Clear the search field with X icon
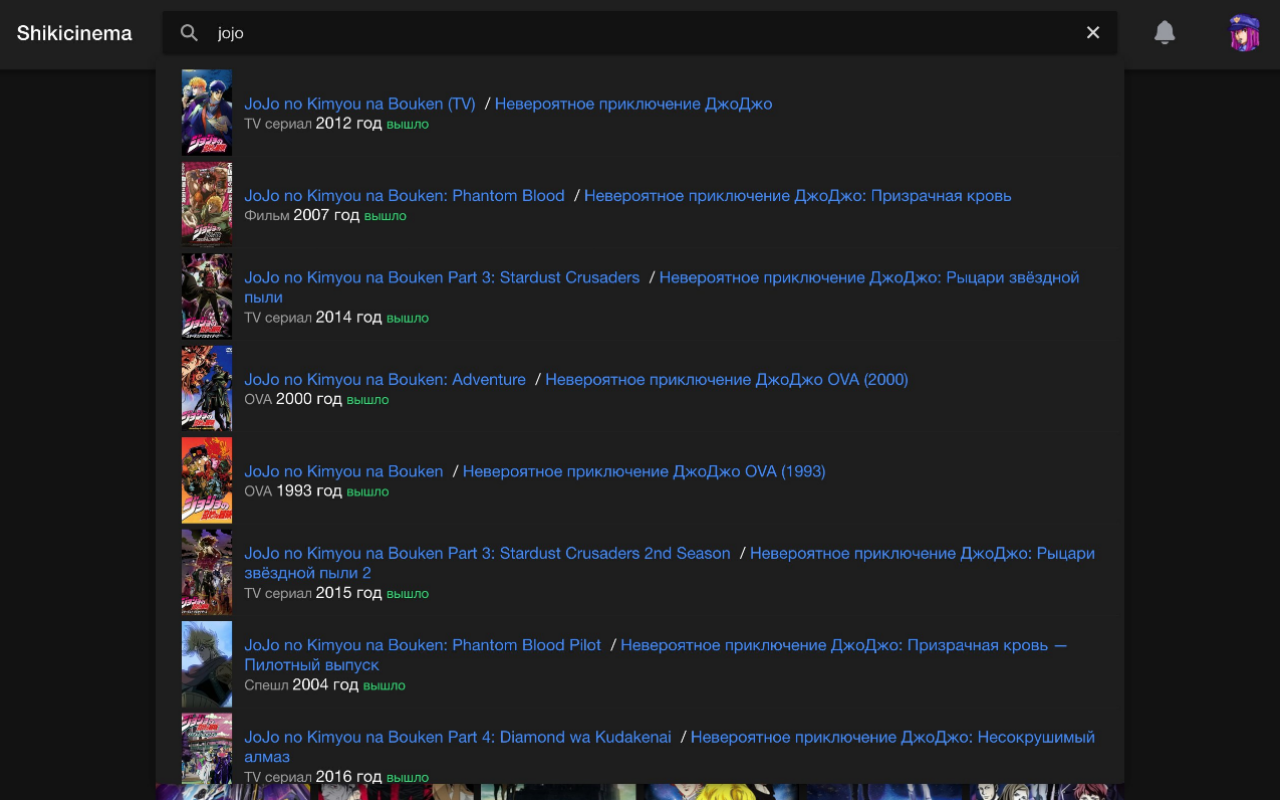Image resolution: width=1280 pixels, height=800 pixels. [x=1093, y=33]
